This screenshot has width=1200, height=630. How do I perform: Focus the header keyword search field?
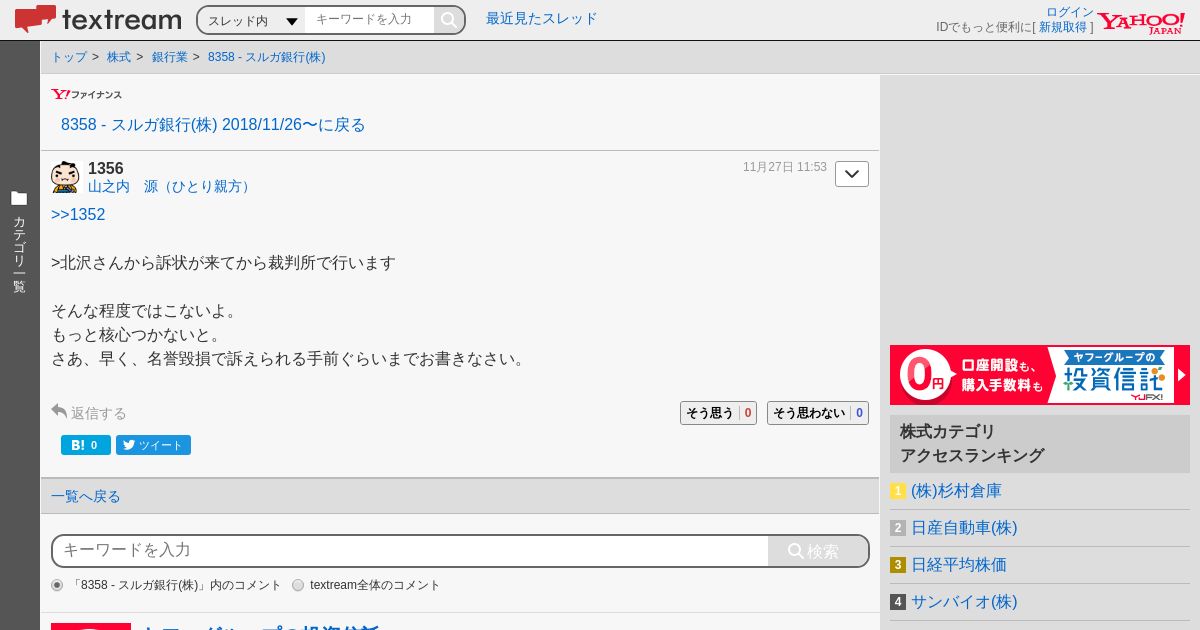point(369,20)
